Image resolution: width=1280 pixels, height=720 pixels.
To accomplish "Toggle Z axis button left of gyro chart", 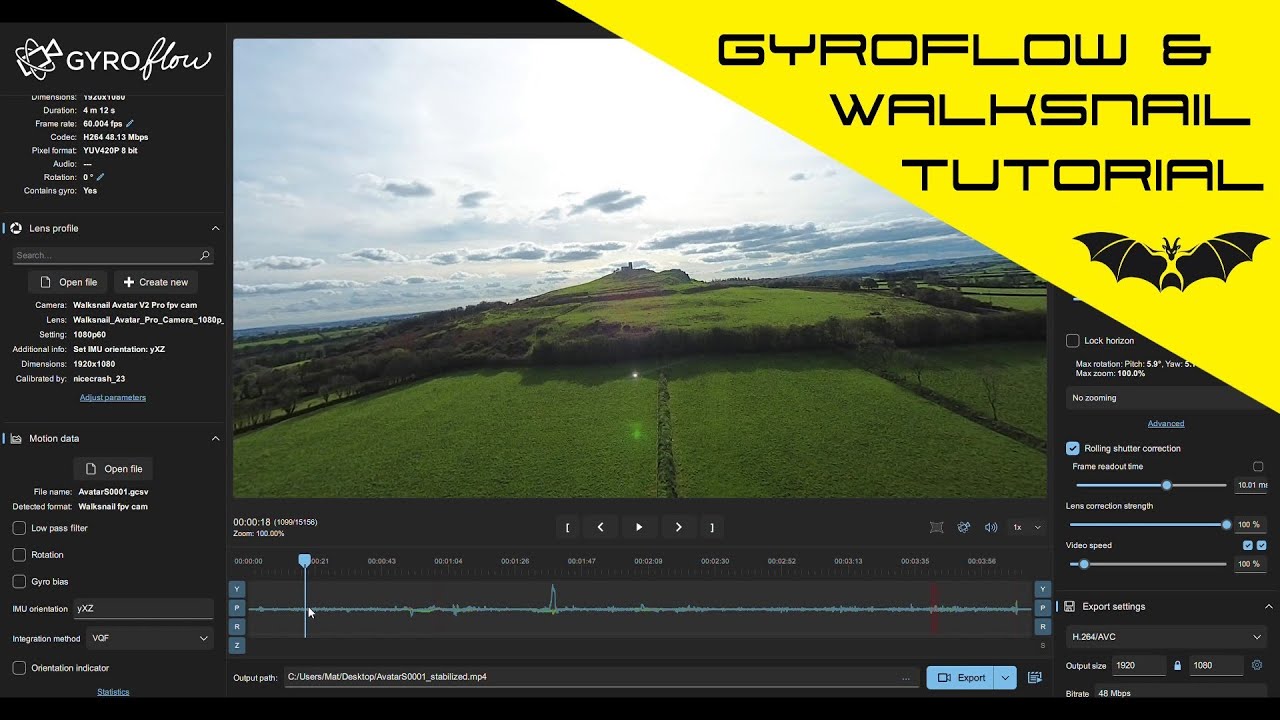I will 237,646.
